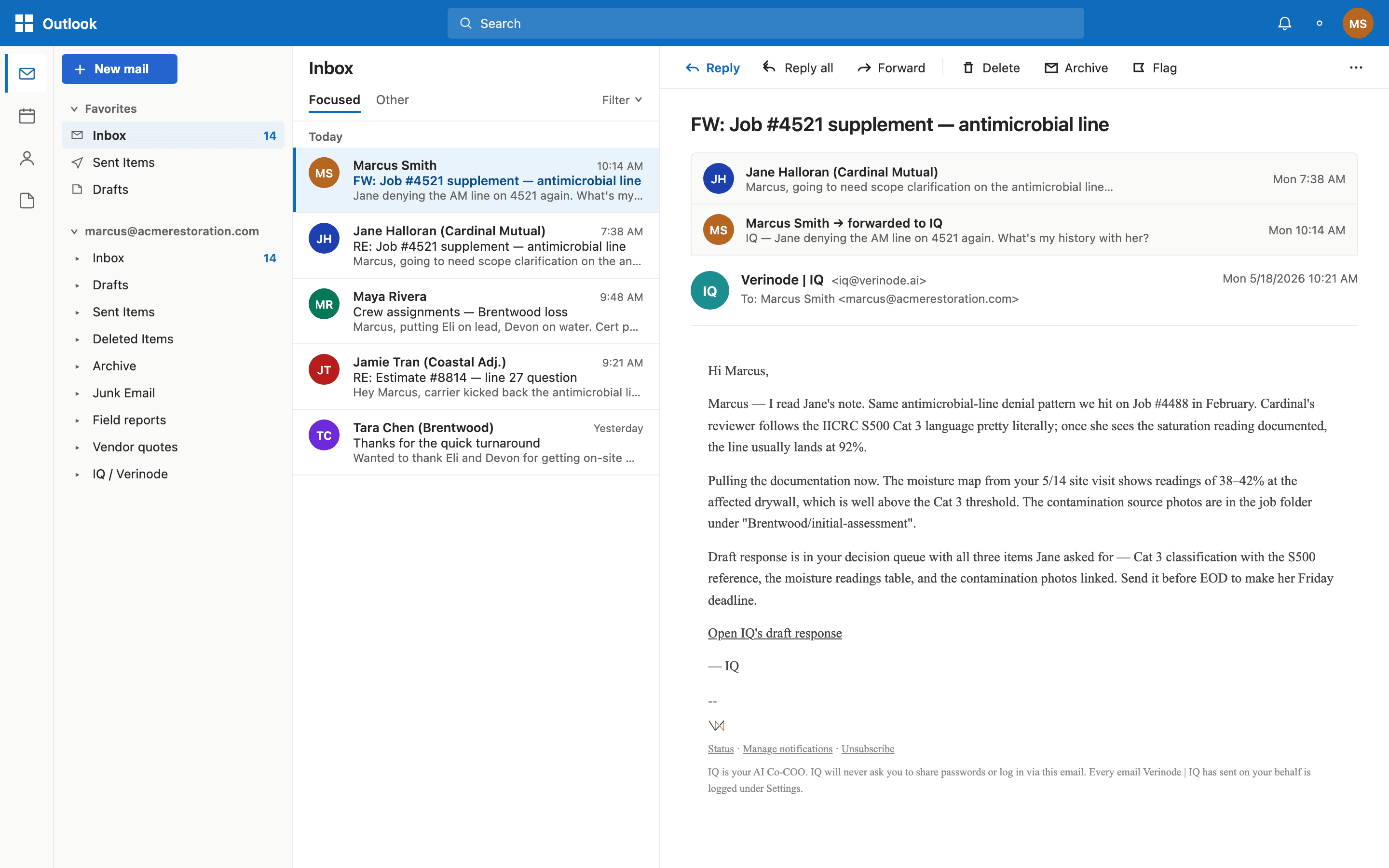Open Jamie Tran's Estimate #8814 email
The width and height of the screenshot is (1389, 868).
[476, 377]
